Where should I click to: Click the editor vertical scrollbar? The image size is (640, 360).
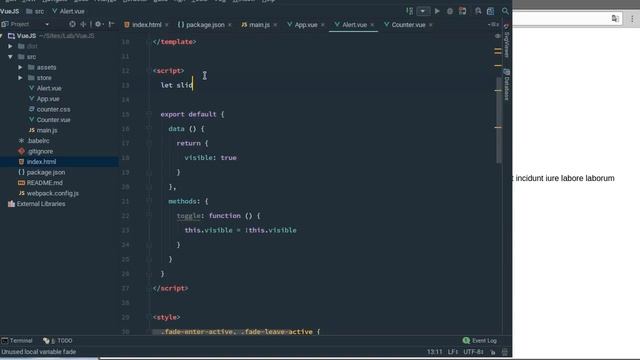coord(499,120)
